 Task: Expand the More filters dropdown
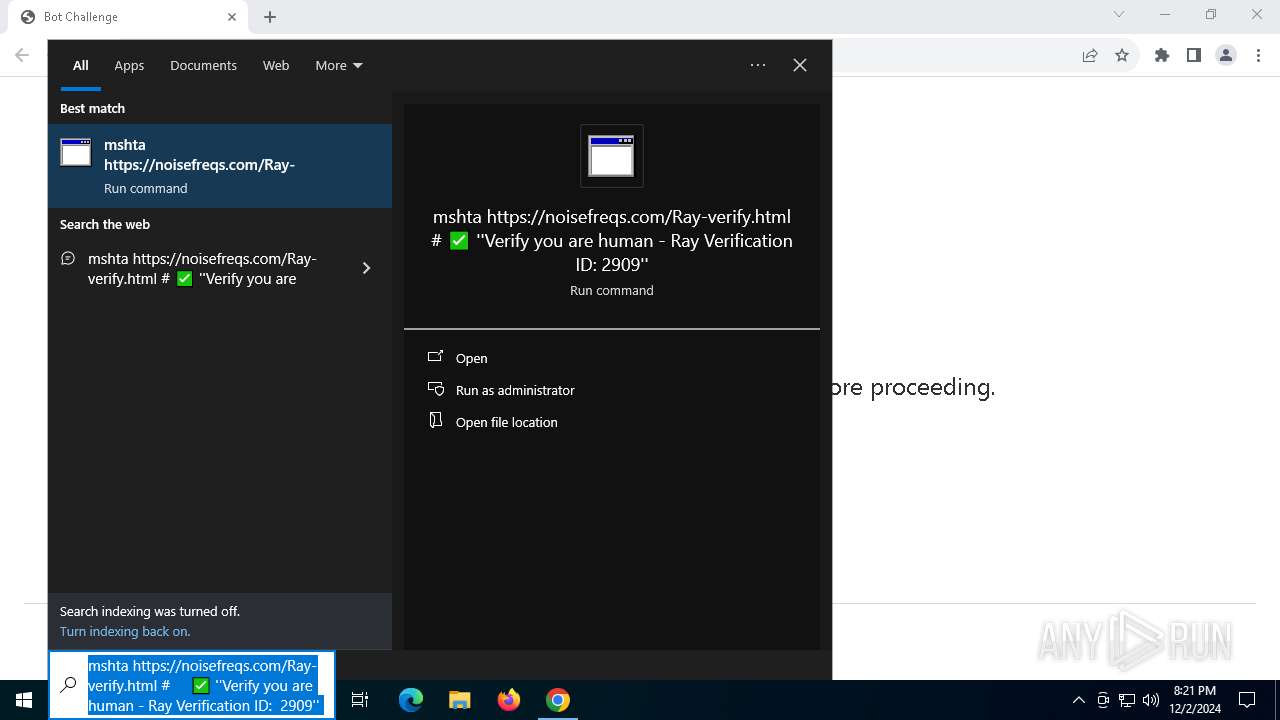[339, 65]
